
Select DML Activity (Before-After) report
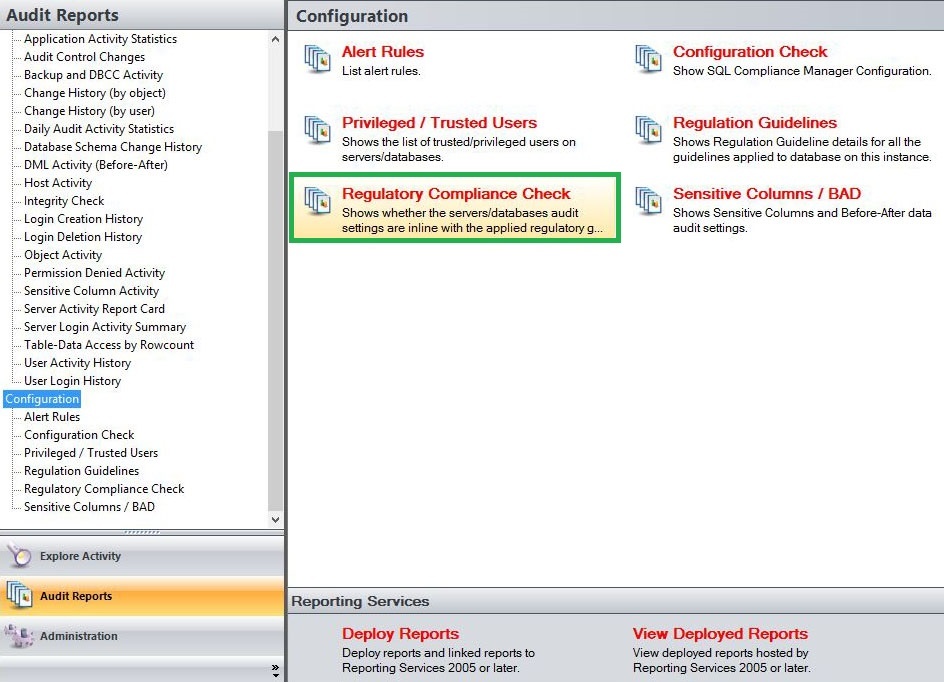coord(96,165)
